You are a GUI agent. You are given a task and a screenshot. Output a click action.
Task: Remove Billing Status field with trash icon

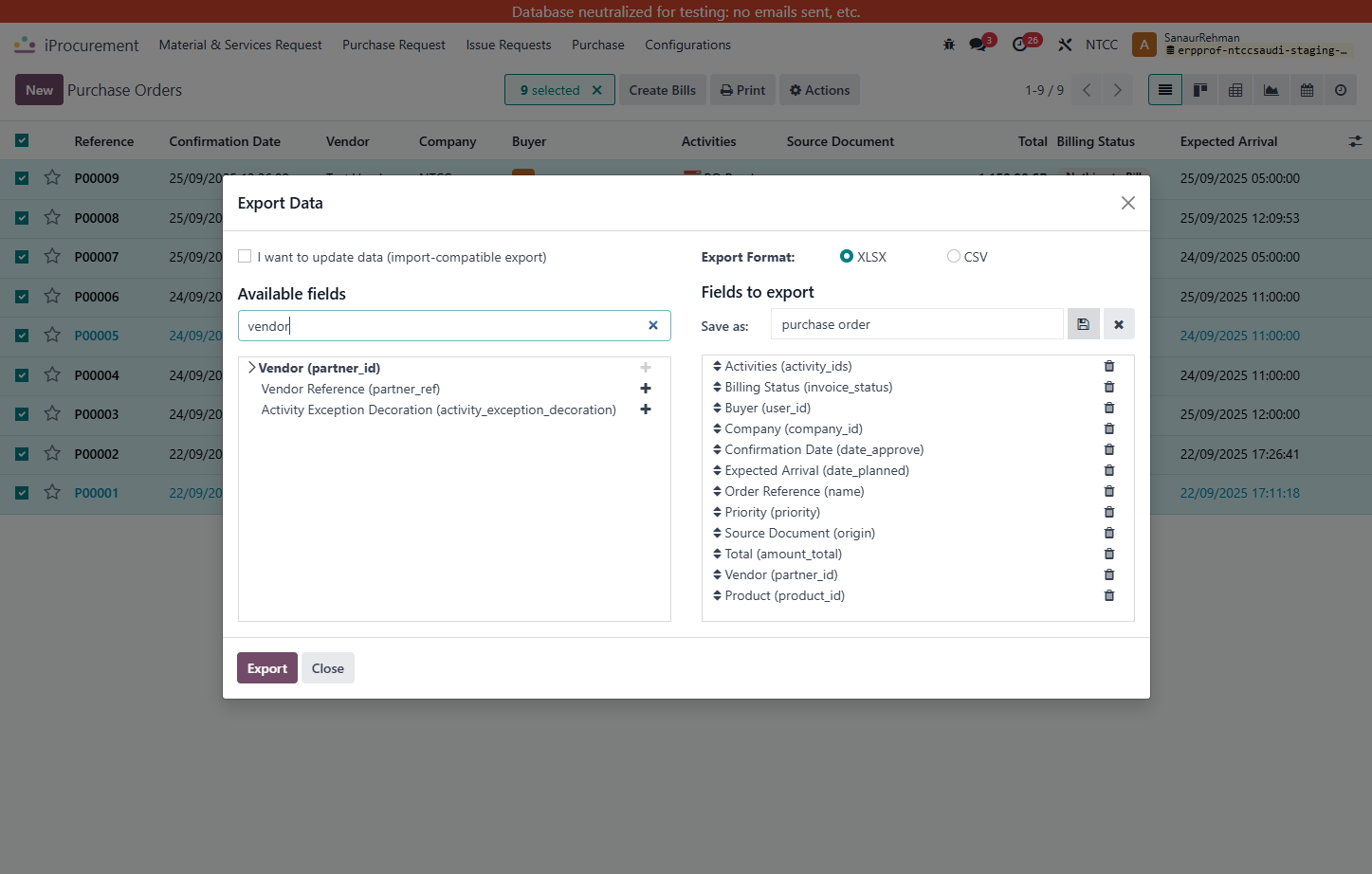[1109, 387]
